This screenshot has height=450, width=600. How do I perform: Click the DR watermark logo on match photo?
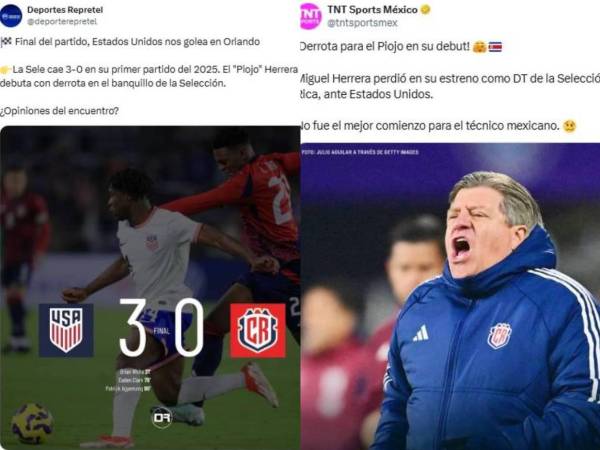pyautogui.click(x=161, y=417)
